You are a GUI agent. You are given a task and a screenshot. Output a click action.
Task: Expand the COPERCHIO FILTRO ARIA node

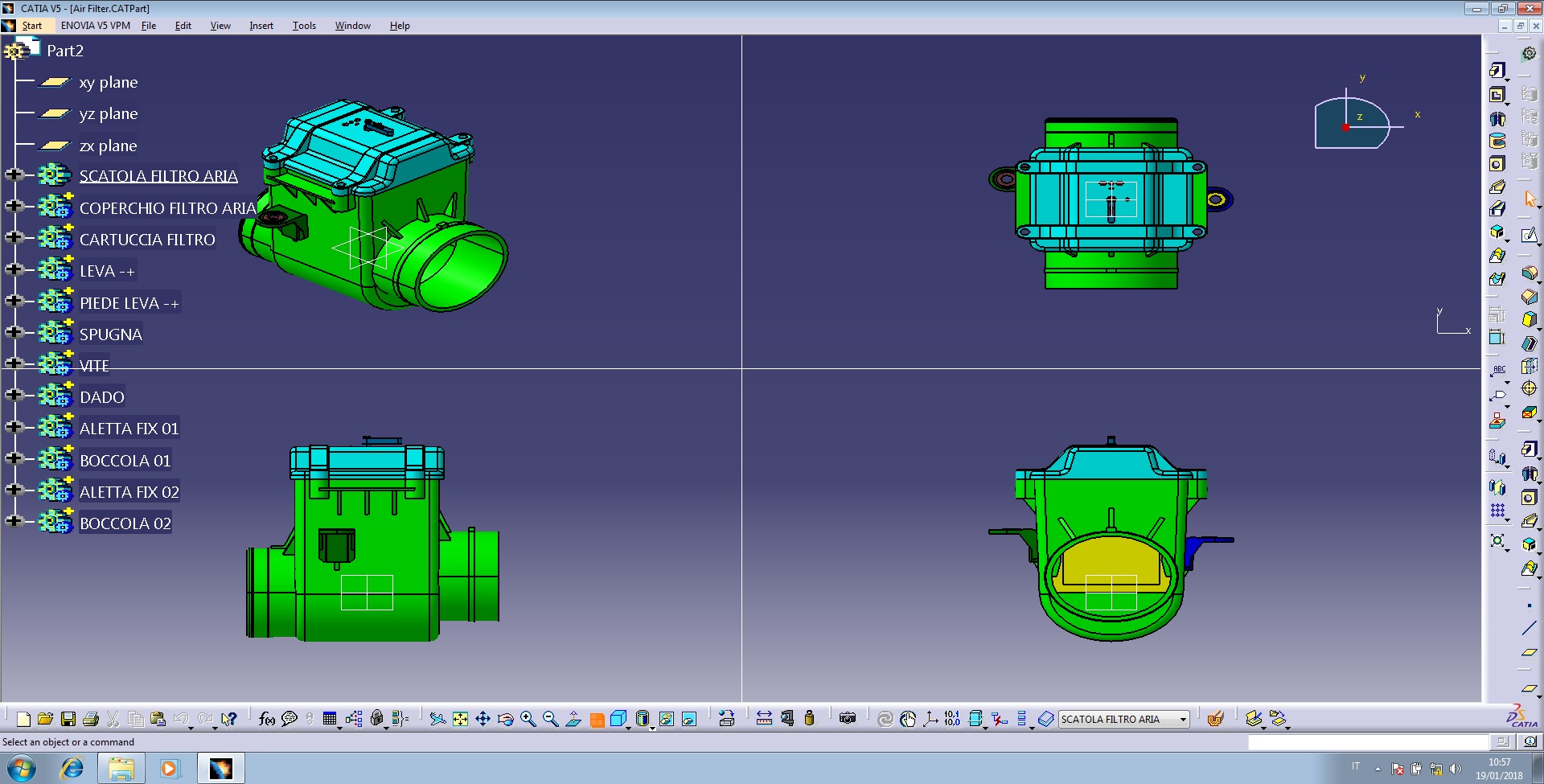14,205
